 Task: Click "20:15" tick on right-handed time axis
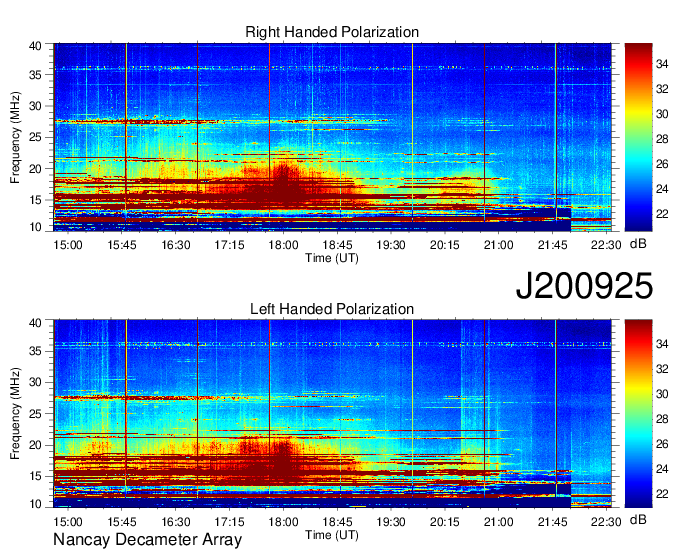pyautogui.click(x=445, y=245)
